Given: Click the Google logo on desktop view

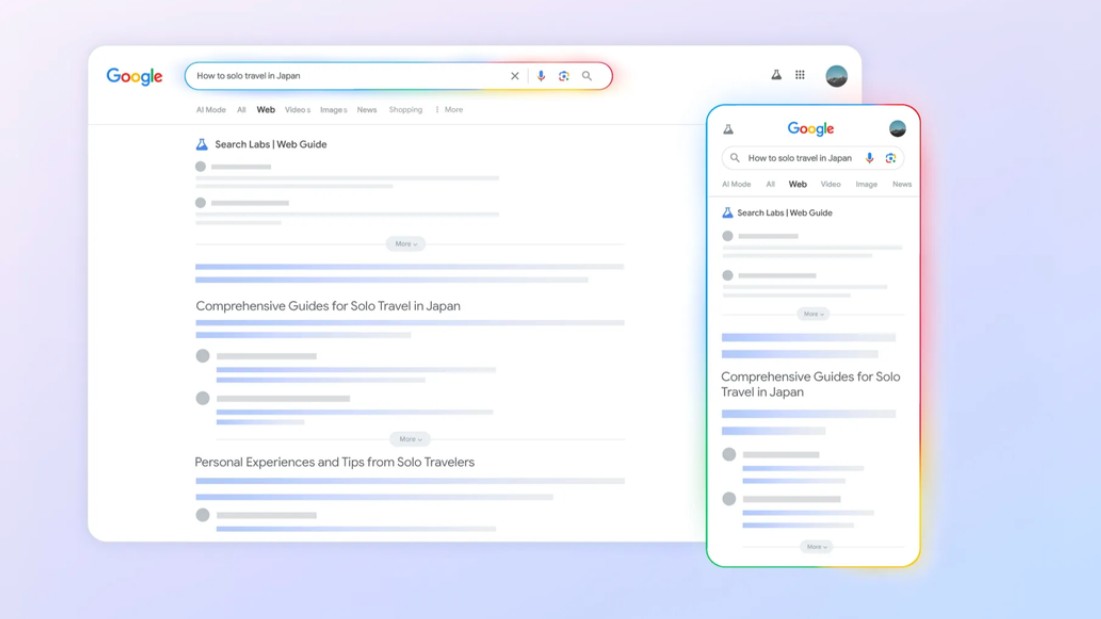Looking at the screenshot, I should coord(134,76).
